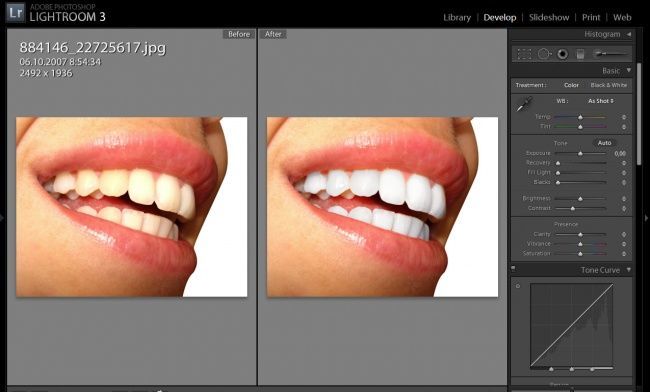Viewport: 650px width, 392px height.
Task: Toggle the Tone Curve panel switch
Action: pyautogui.click(x=513, y=269)
